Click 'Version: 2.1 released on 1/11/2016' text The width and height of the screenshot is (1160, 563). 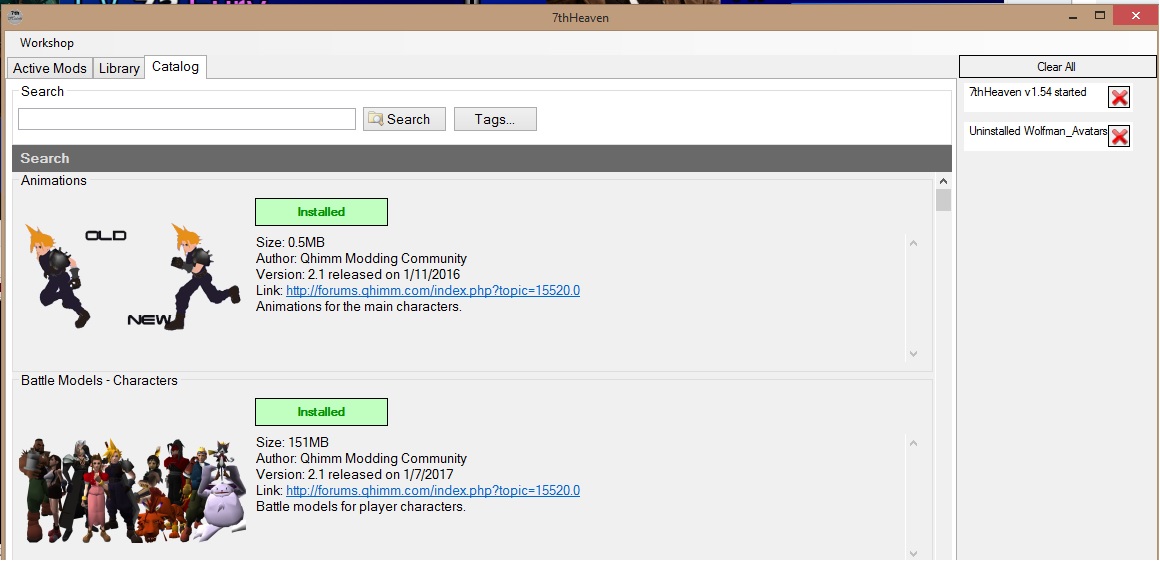358,274
